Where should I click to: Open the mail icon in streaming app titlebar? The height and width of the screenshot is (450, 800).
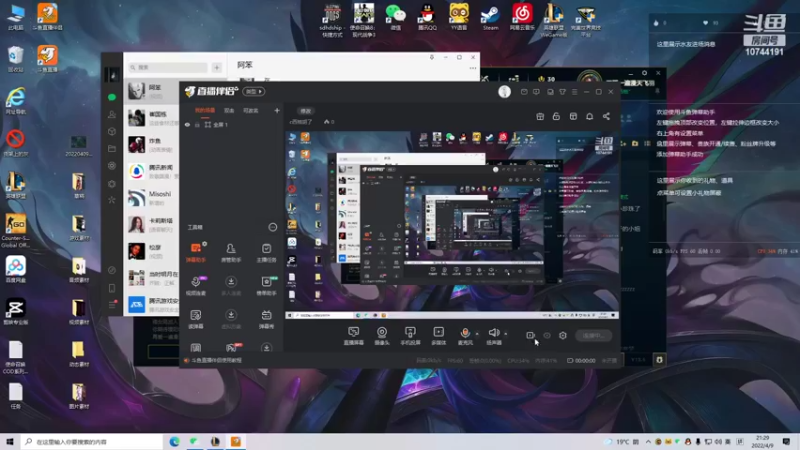(524, 92)
